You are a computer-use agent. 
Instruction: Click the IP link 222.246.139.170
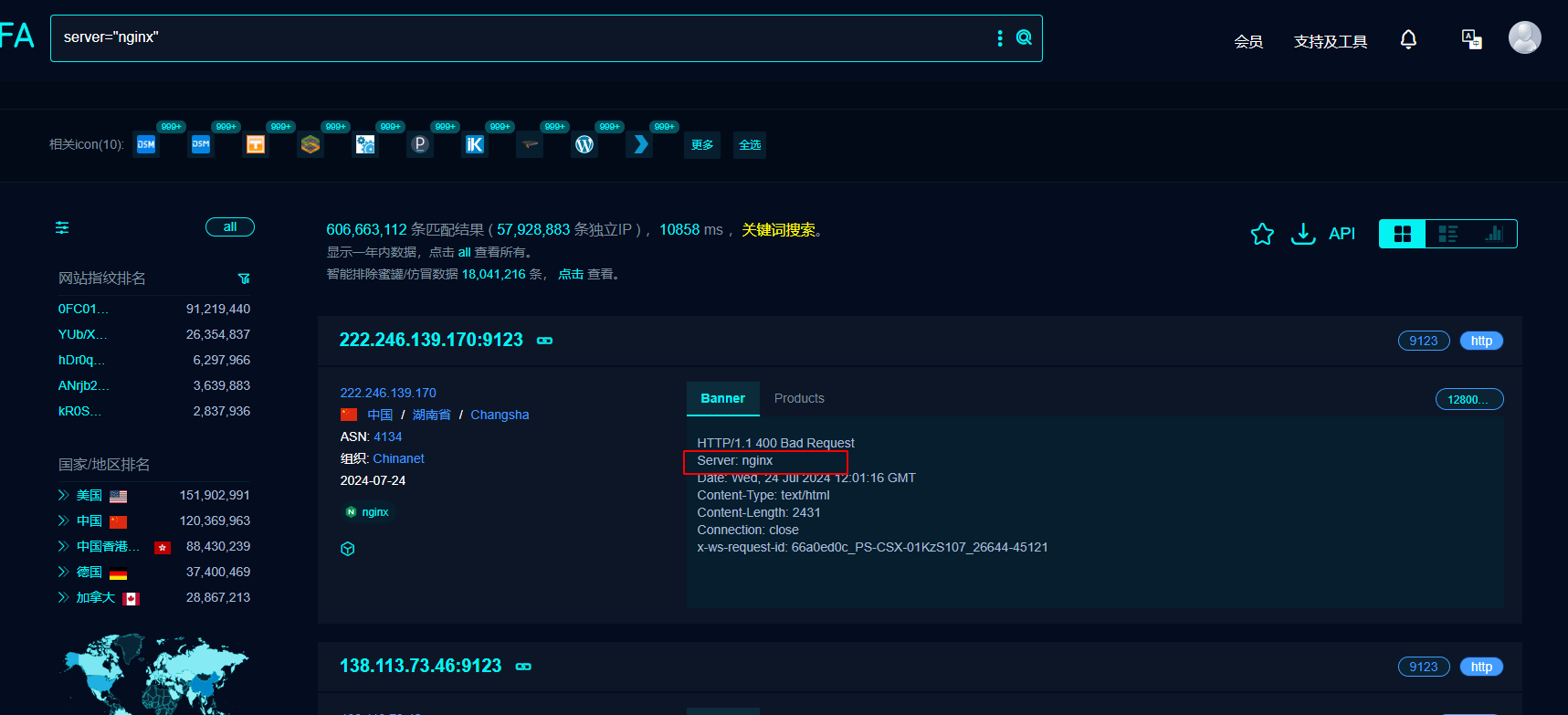point(388,393)
